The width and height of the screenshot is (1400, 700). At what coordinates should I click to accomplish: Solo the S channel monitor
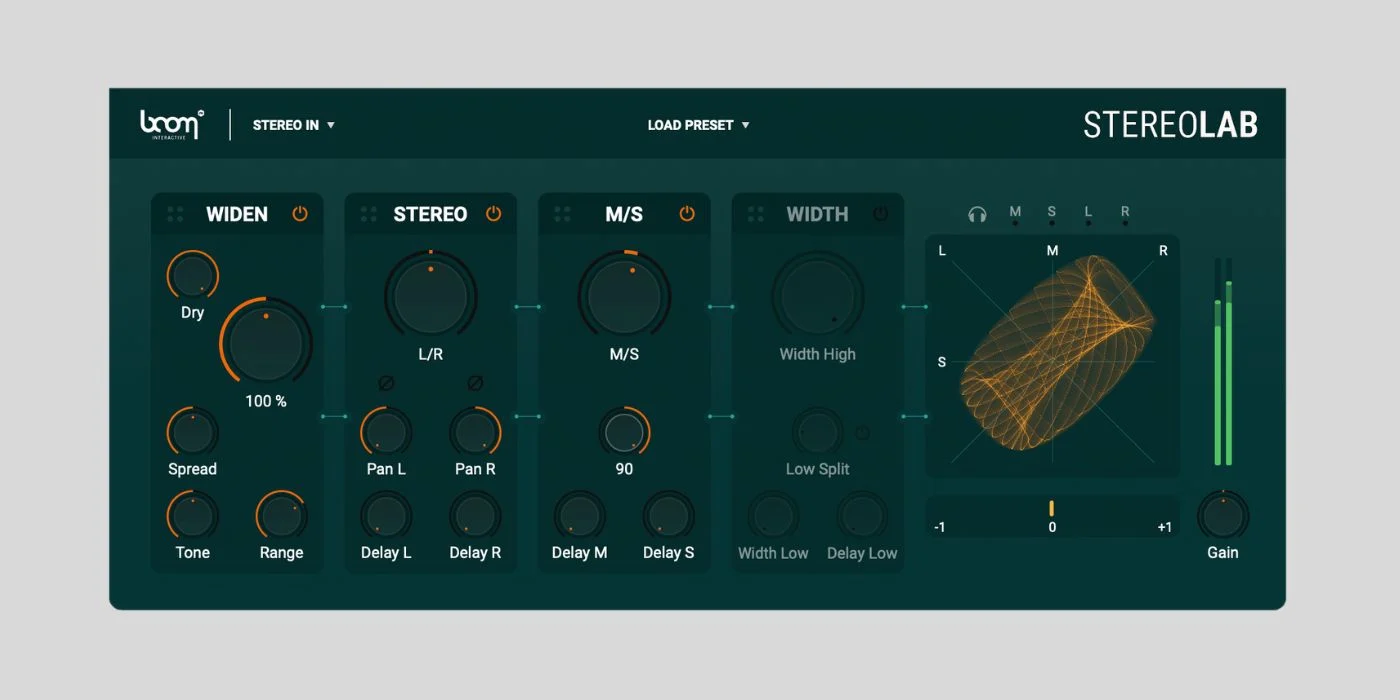click(1051, 214)
